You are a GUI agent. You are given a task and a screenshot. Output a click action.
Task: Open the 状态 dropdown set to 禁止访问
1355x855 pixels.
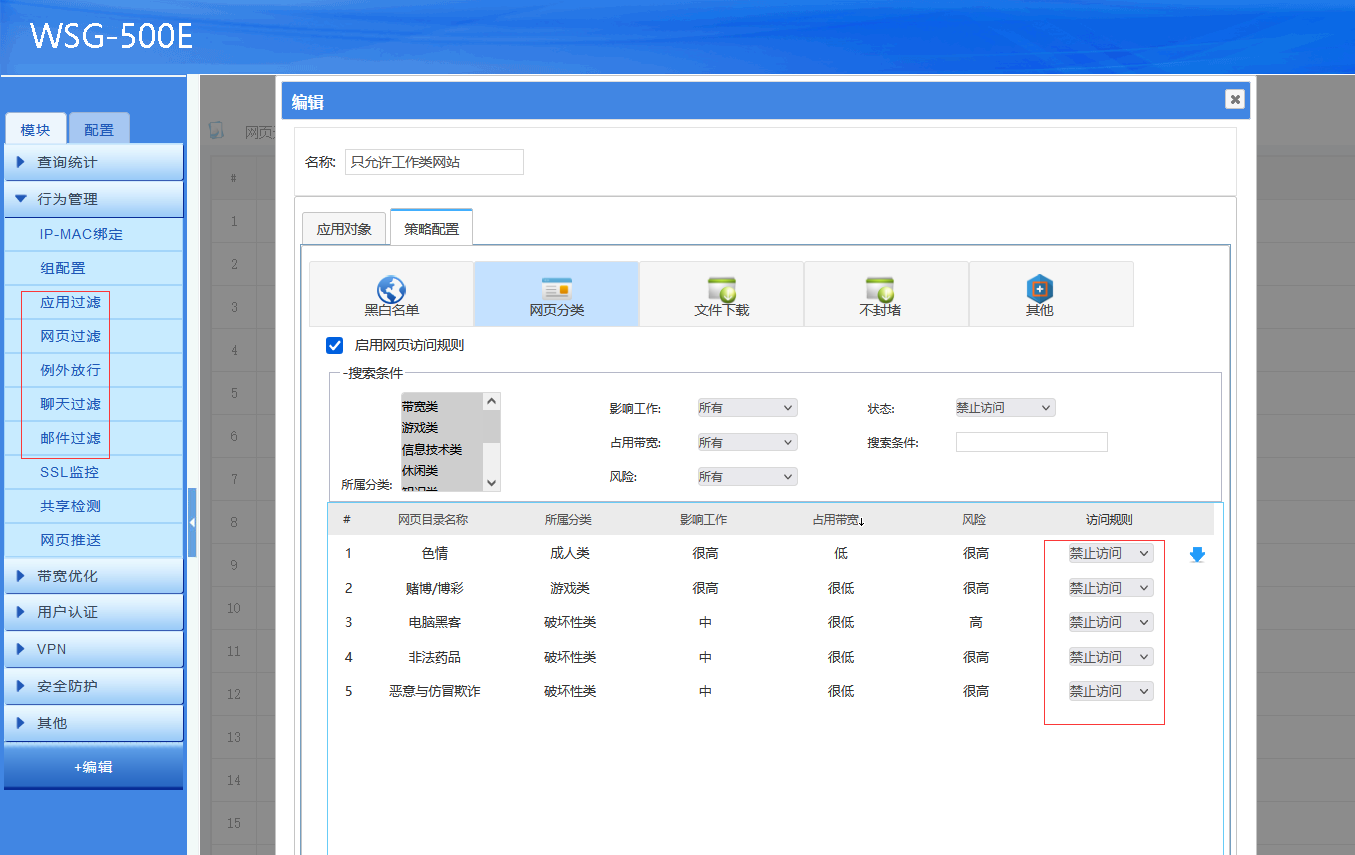[1004, 408]
